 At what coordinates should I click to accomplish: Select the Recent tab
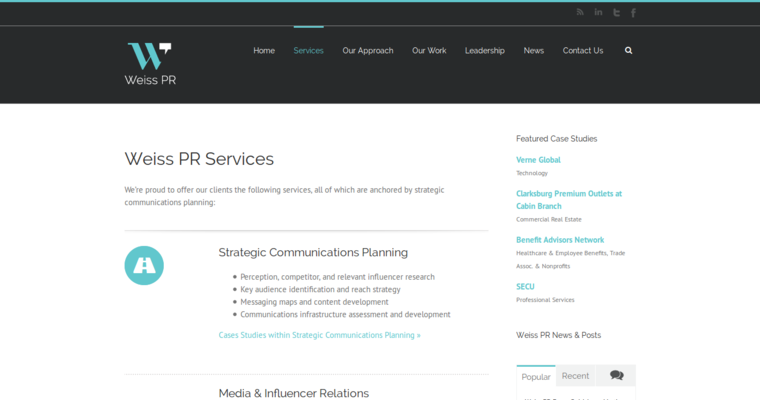pyautogui.click(x=575, y=376)
